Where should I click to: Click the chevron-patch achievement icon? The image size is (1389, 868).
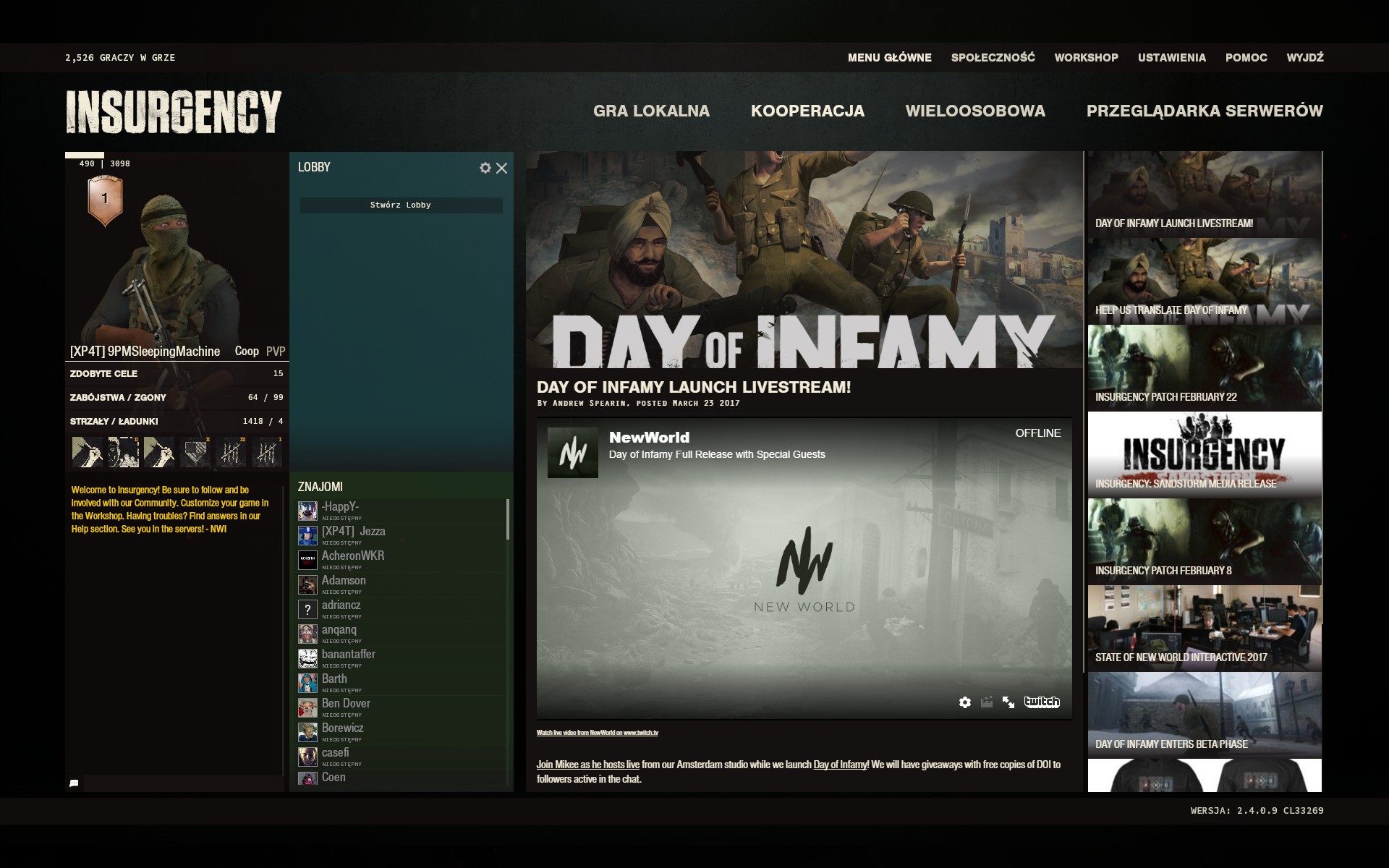195,452
